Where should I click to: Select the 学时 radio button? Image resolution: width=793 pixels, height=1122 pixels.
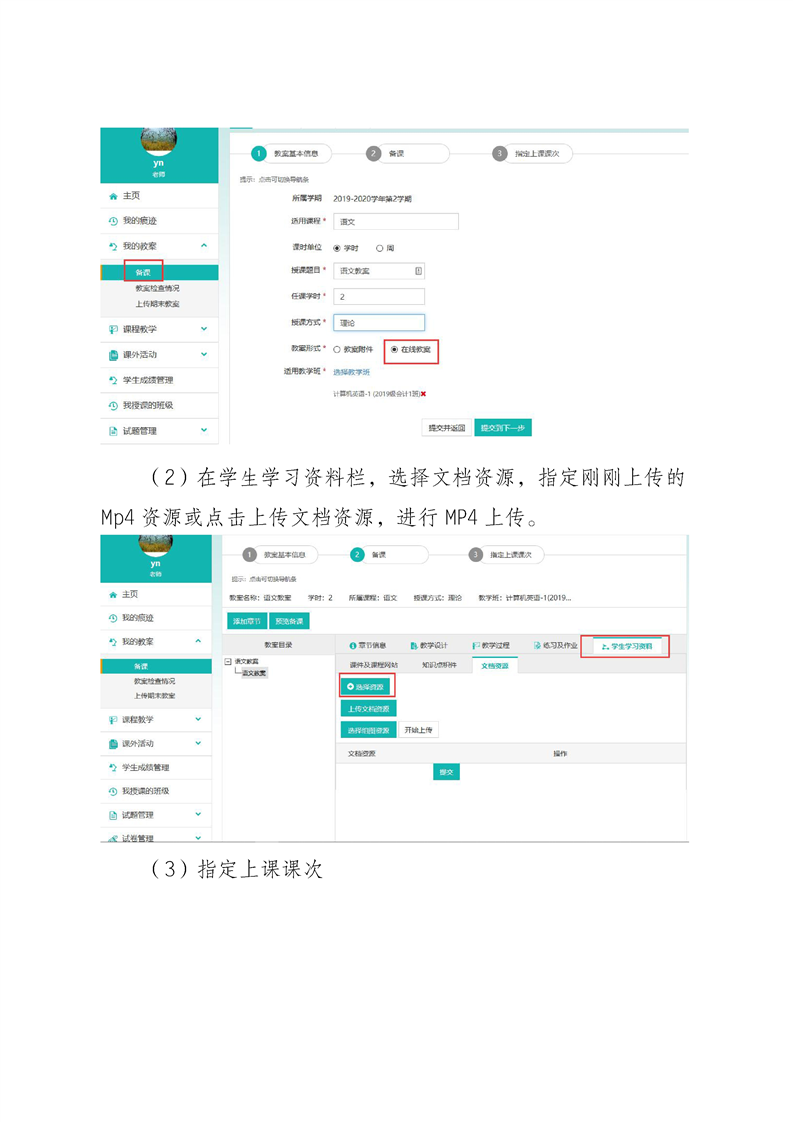coord(337,247)
